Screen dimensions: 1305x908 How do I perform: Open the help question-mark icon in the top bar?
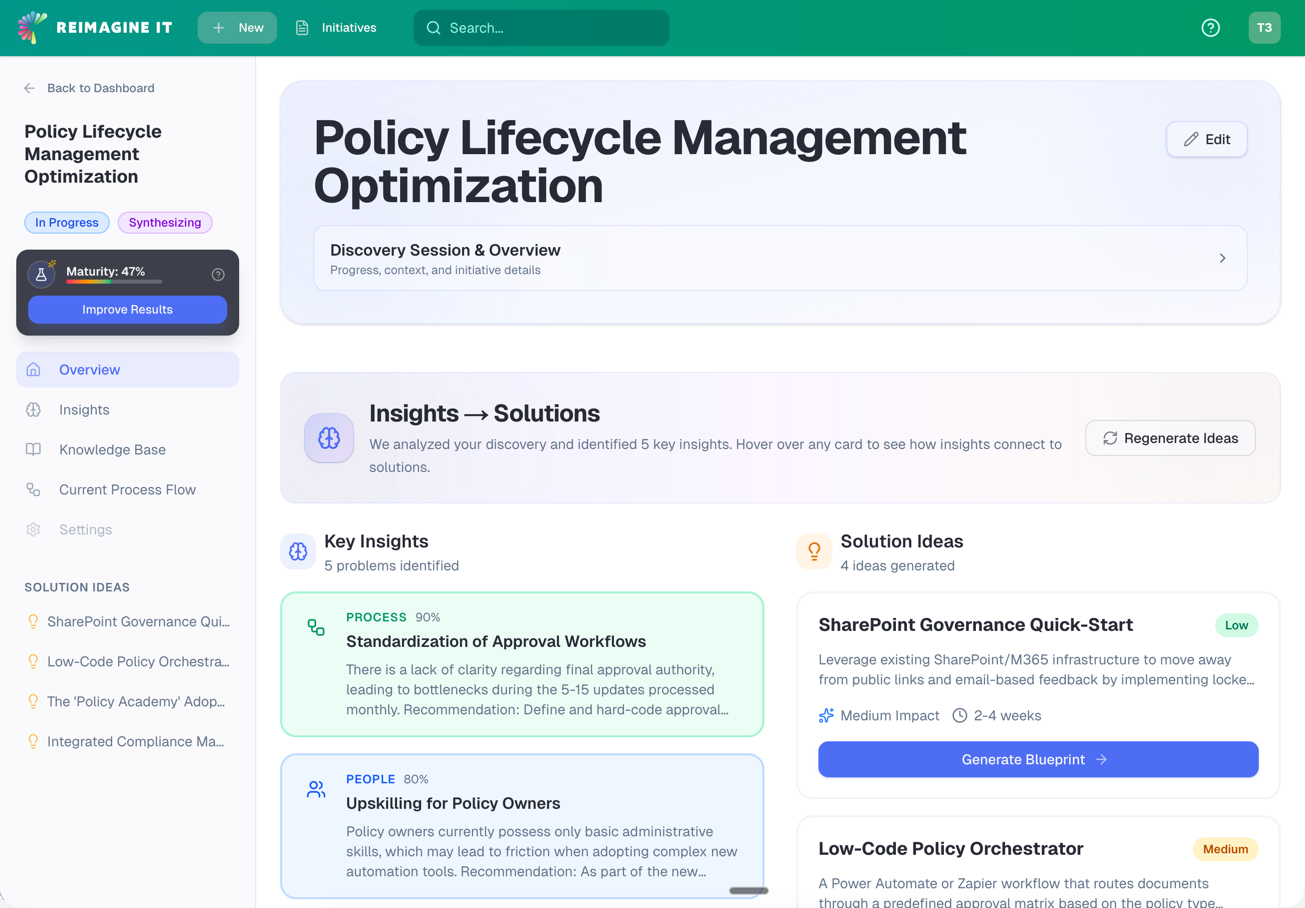[x=1210, y=28]
